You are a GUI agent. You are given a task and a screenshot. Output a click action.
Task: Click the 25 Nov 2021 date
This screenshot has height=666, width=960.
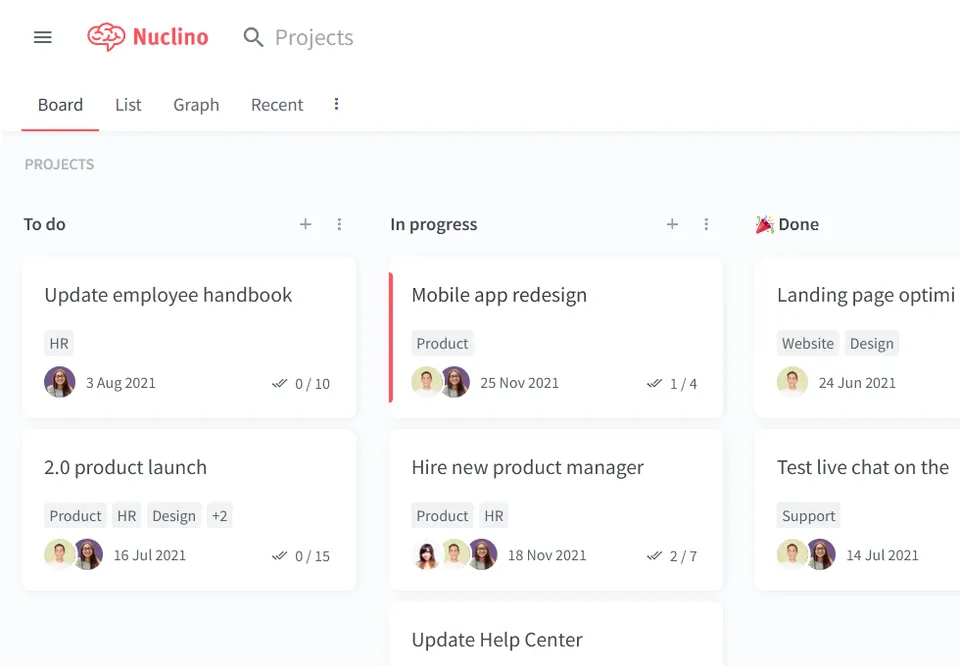point(519,383)
